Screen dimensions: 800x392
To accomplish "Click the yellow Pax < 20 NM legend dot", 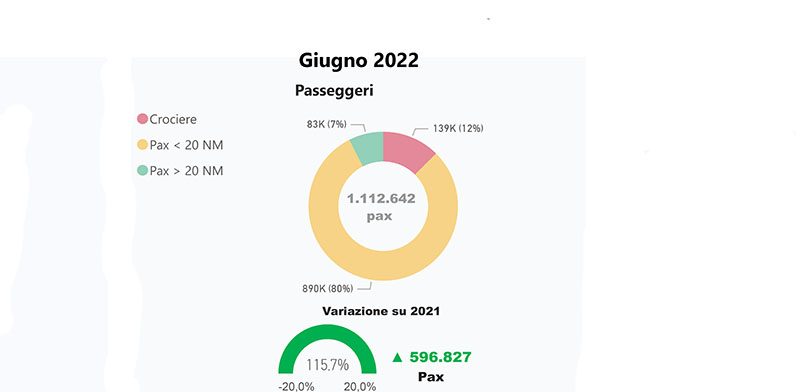I will (x=142, y=145).
